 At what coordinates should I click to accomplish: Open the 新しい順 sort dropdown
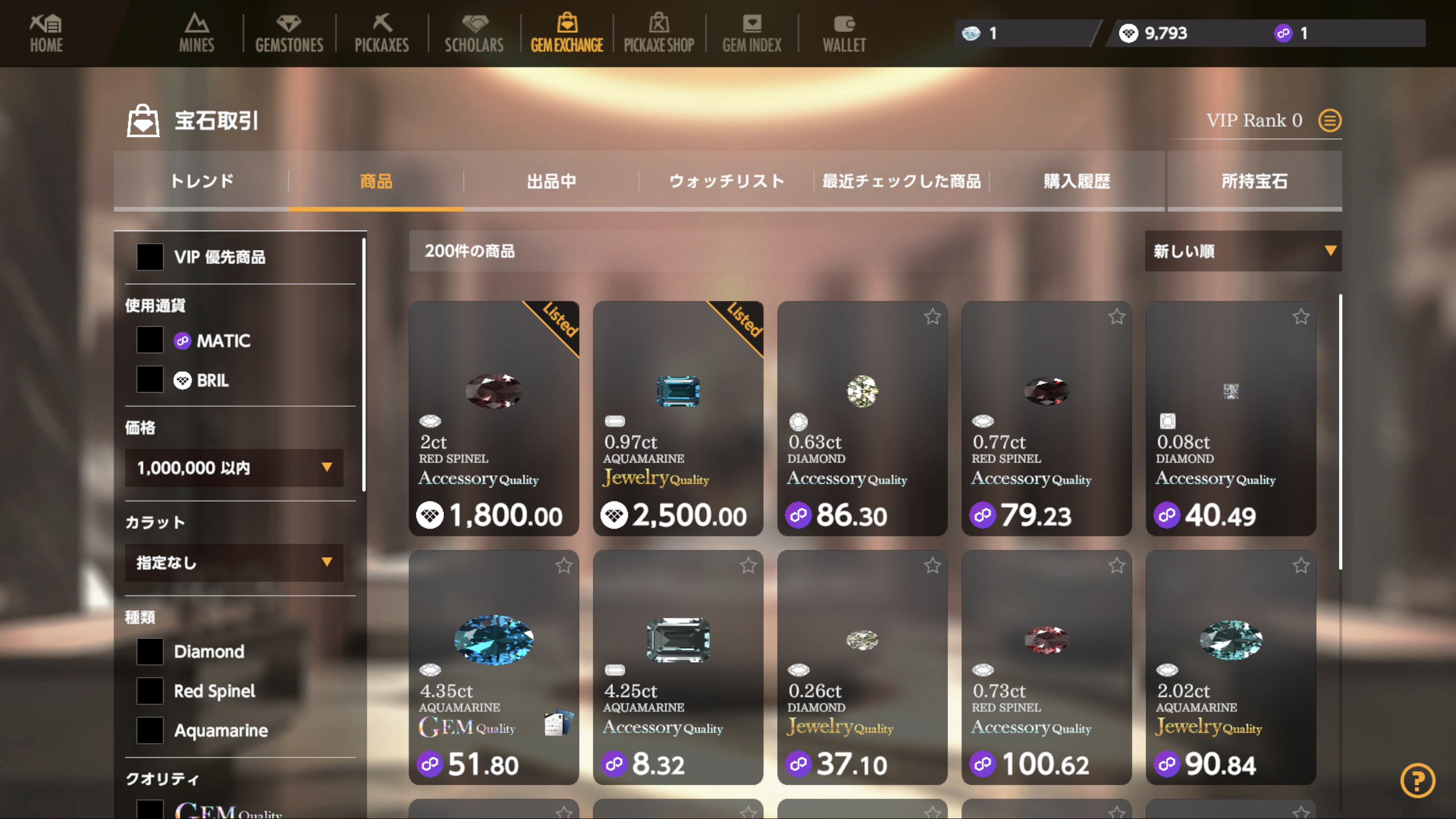(1243, 251)
